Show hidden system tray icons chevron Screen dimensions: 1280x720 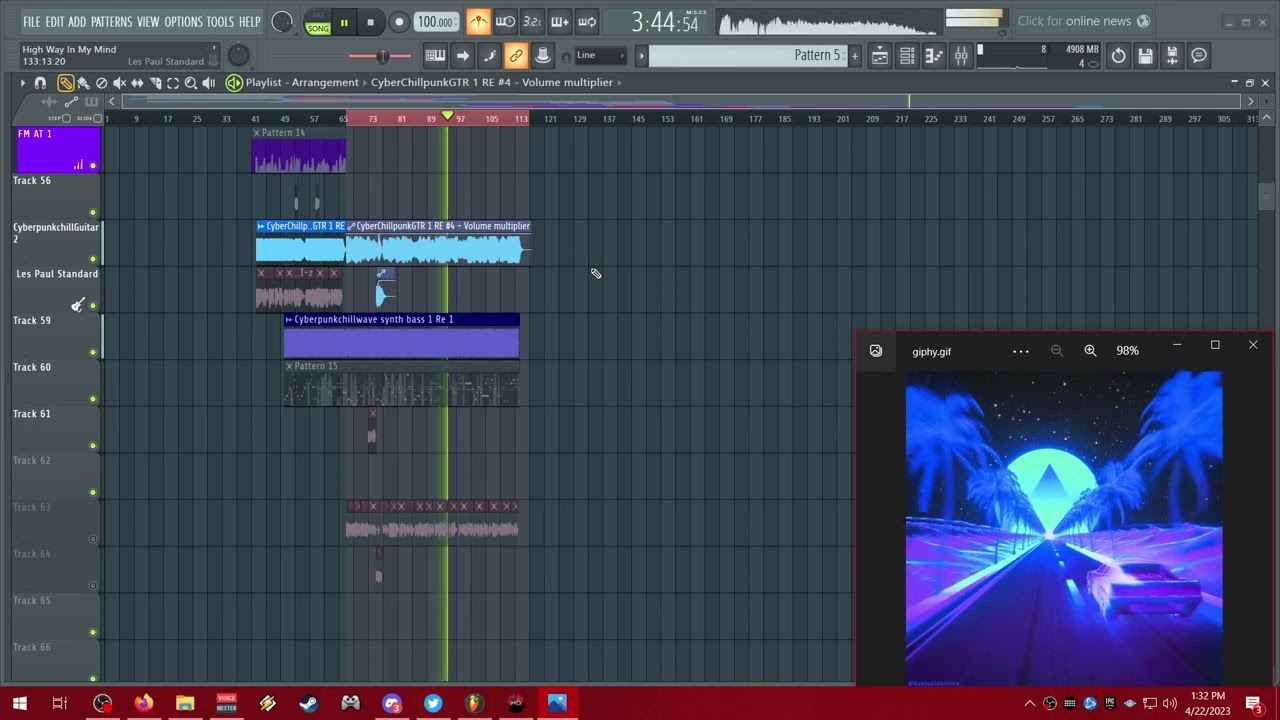pos(1029,704)
